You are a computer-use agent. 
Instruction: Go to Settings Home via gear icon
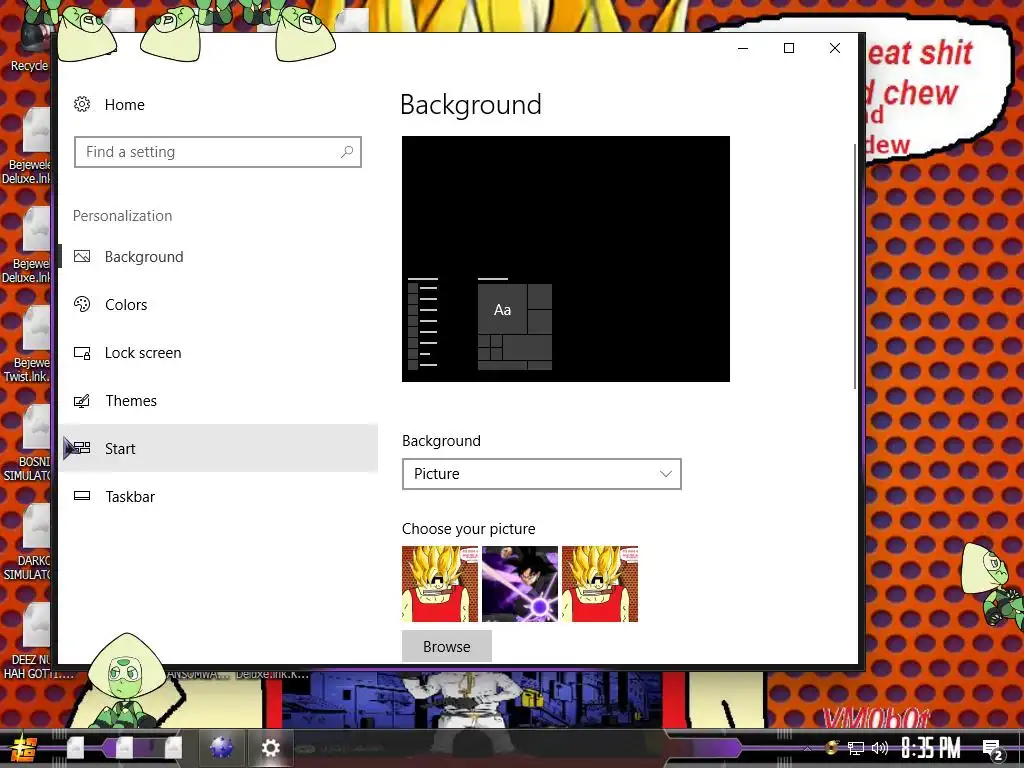coord(82,104)
